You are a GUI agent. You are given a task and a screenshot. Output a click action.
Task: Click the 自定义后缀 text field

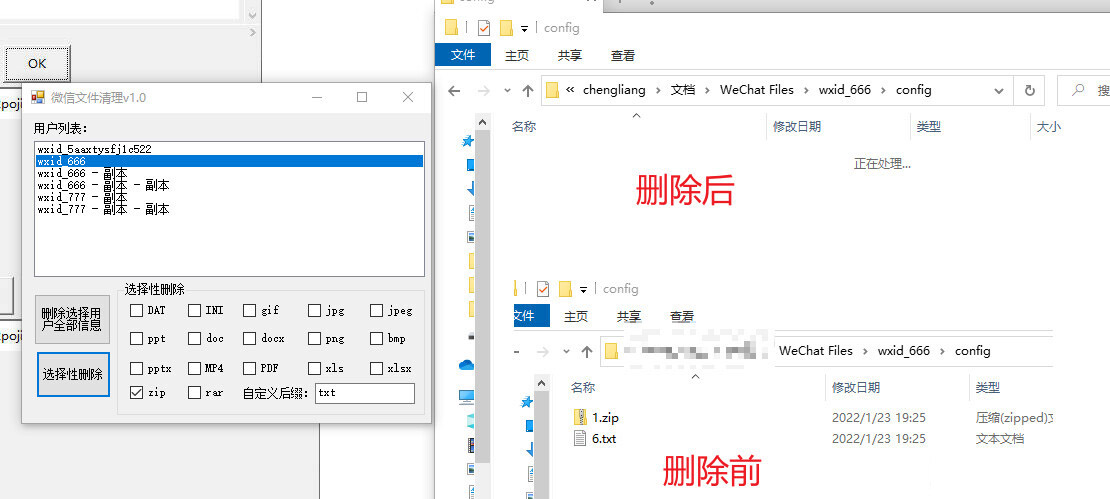[365, 393]
